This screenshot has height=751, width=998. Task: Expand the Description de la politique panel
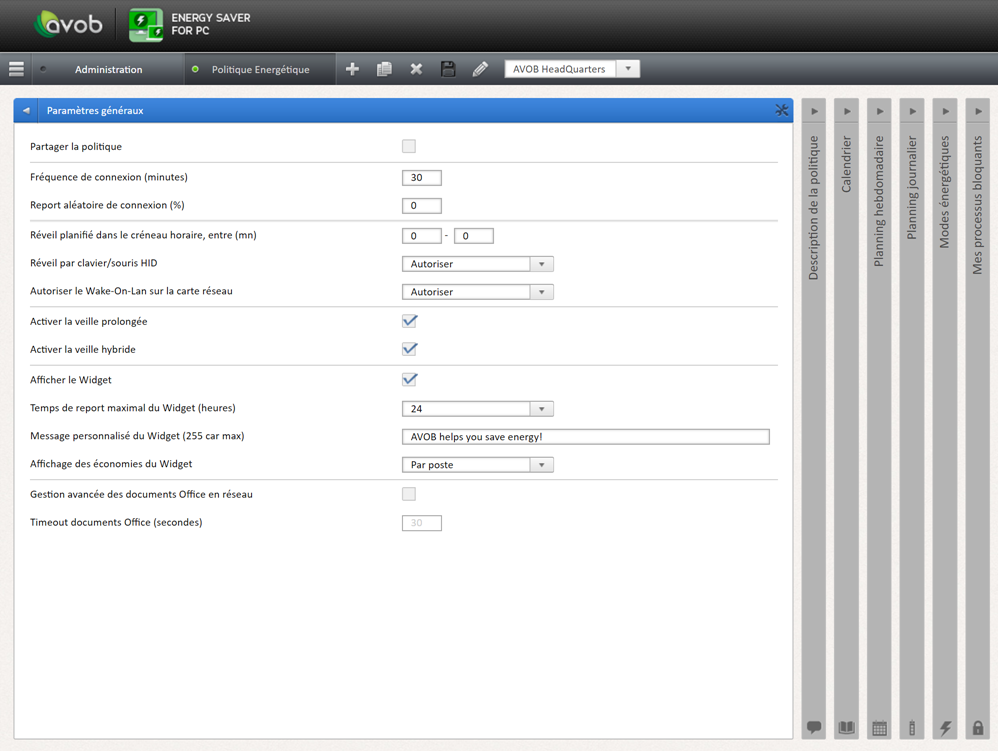click(814, 111)
